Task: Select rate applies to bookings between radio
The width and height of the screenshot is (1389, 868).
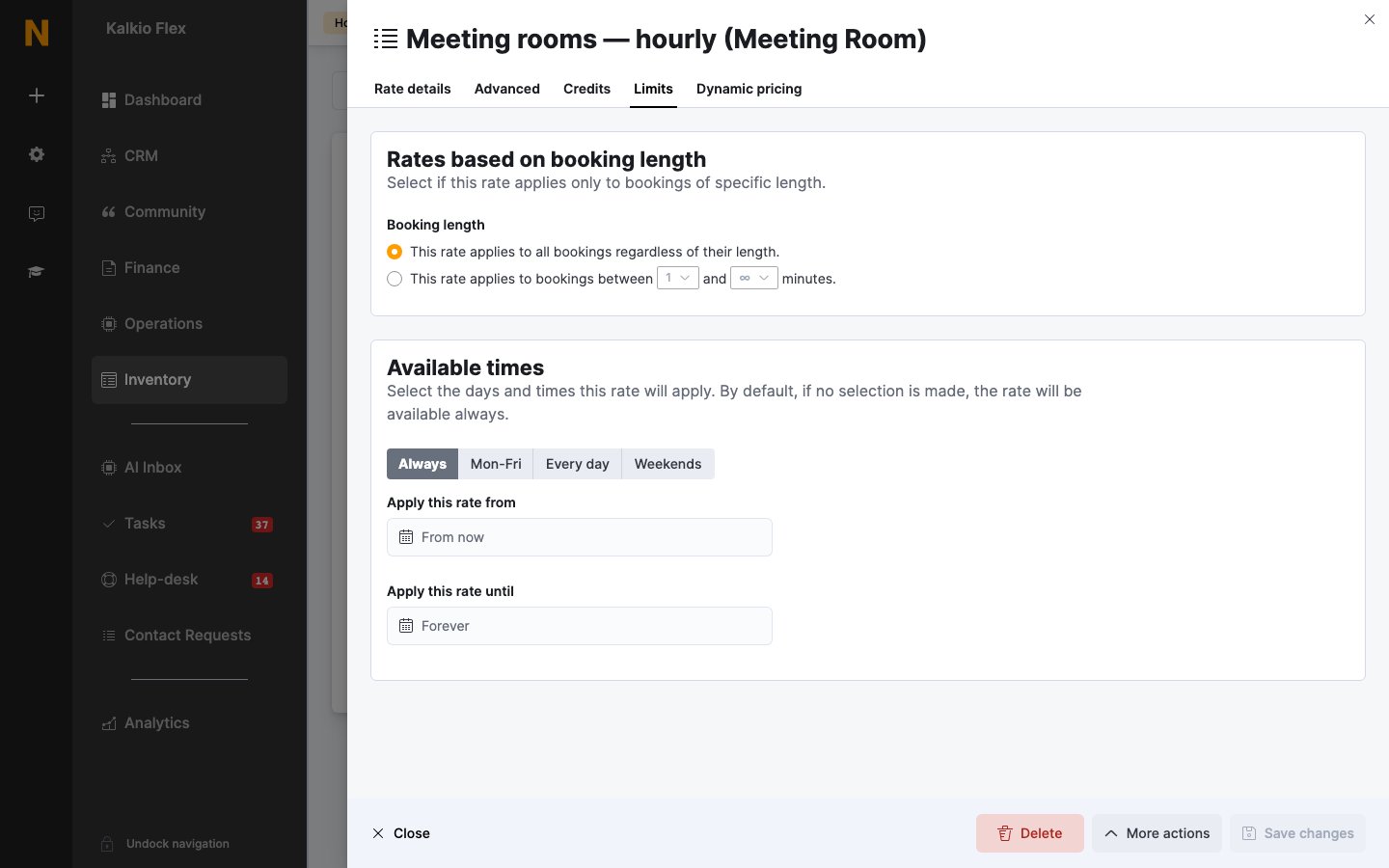Action: pos(395,279)
